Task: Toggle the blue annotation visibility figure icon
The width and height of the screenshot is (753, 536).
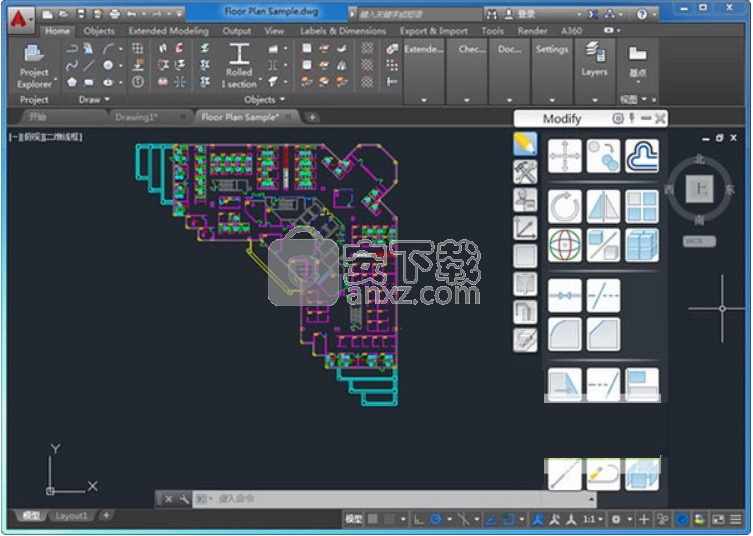Action: (x=537, y=519)
